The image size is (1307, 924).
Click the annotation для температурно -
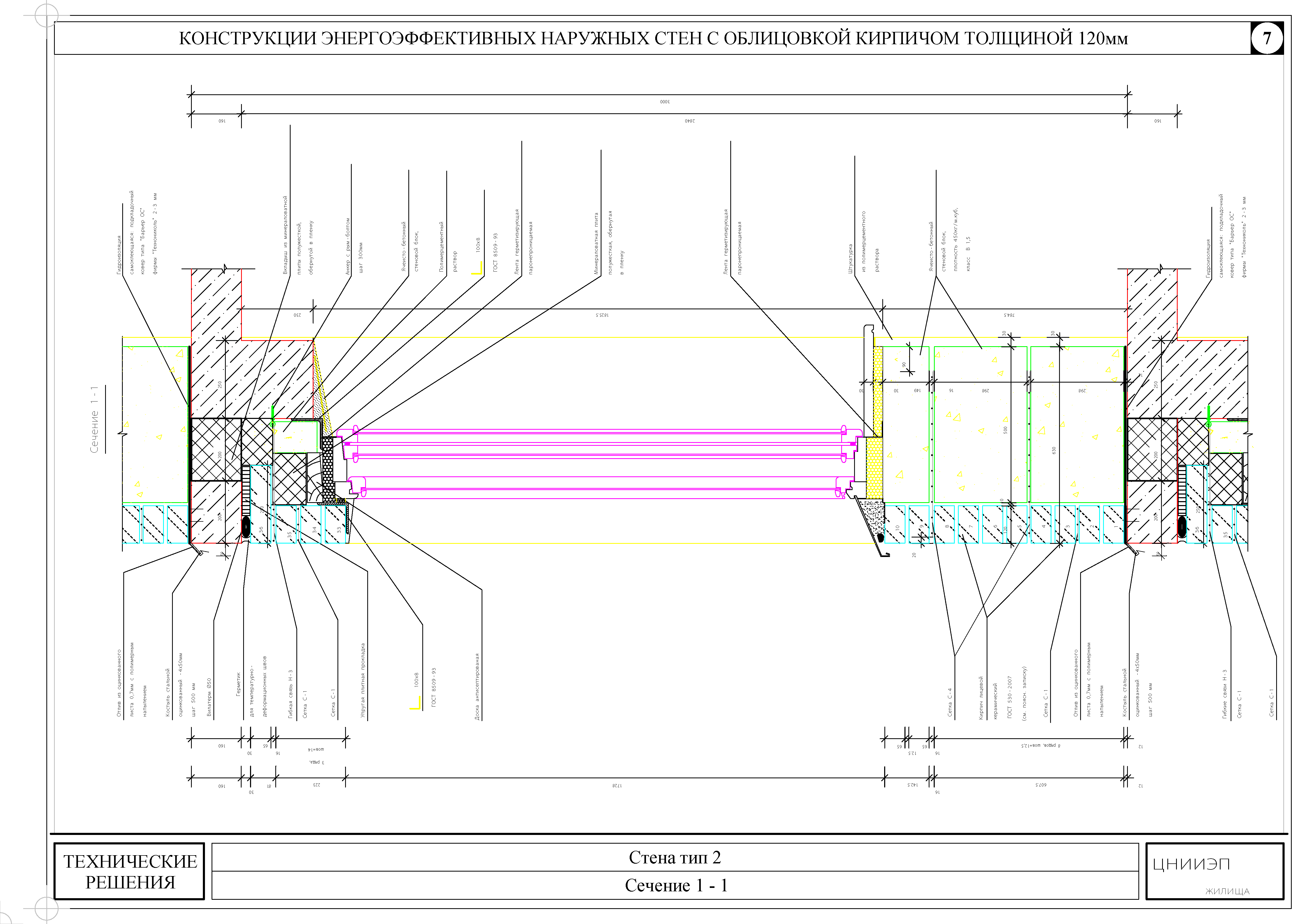click(x=252, y=691)
